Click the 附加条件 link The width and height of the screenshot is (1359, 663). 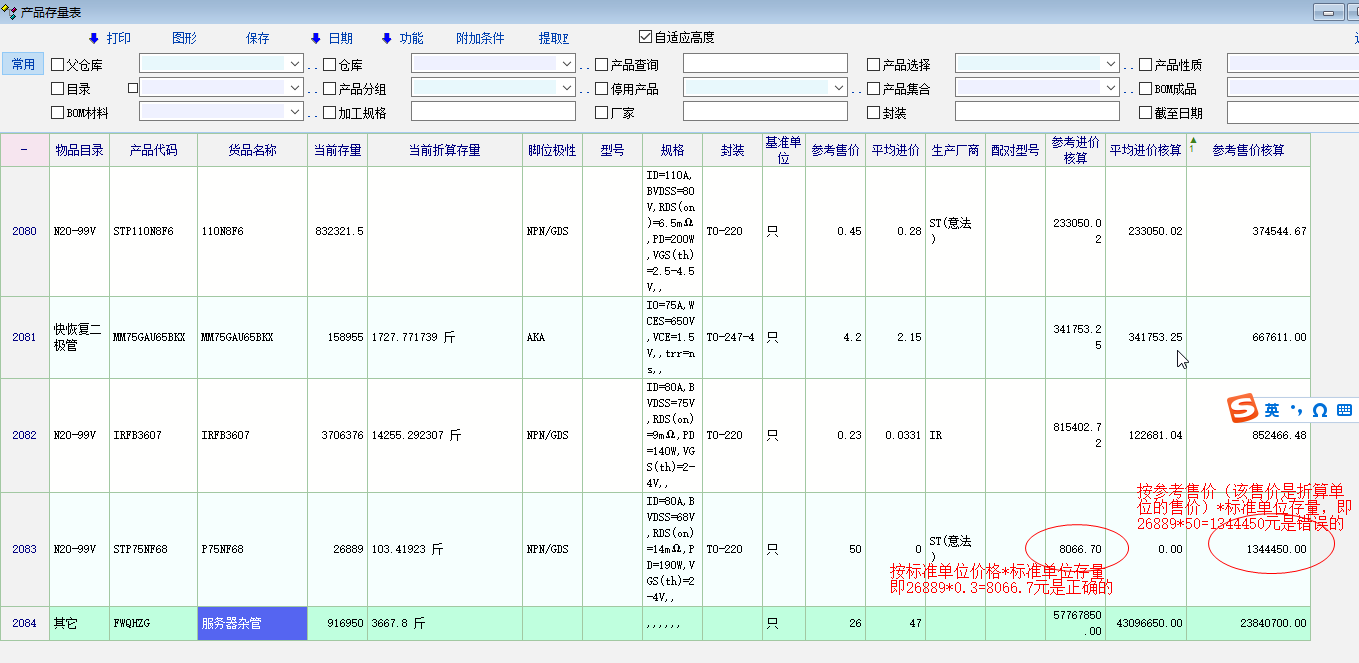click(480, 38)
